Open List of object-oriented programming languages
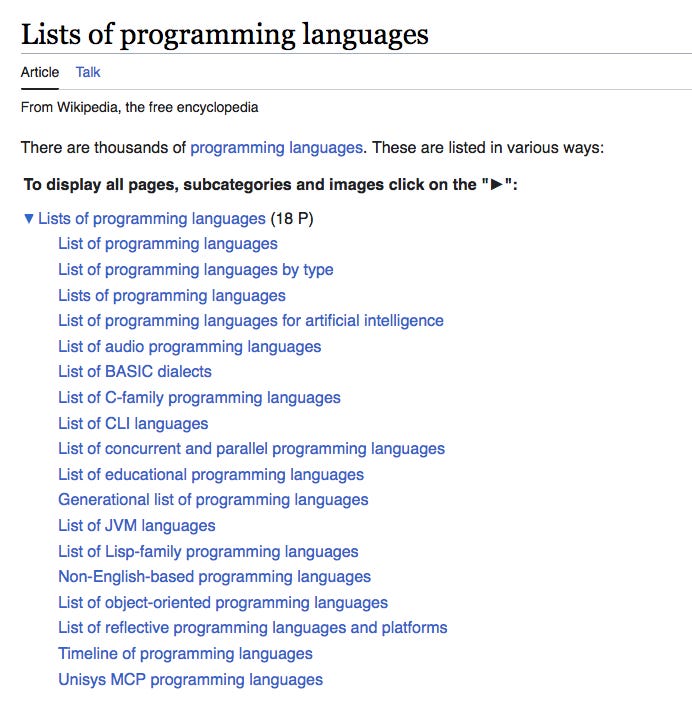 click(x=223, y=603)
